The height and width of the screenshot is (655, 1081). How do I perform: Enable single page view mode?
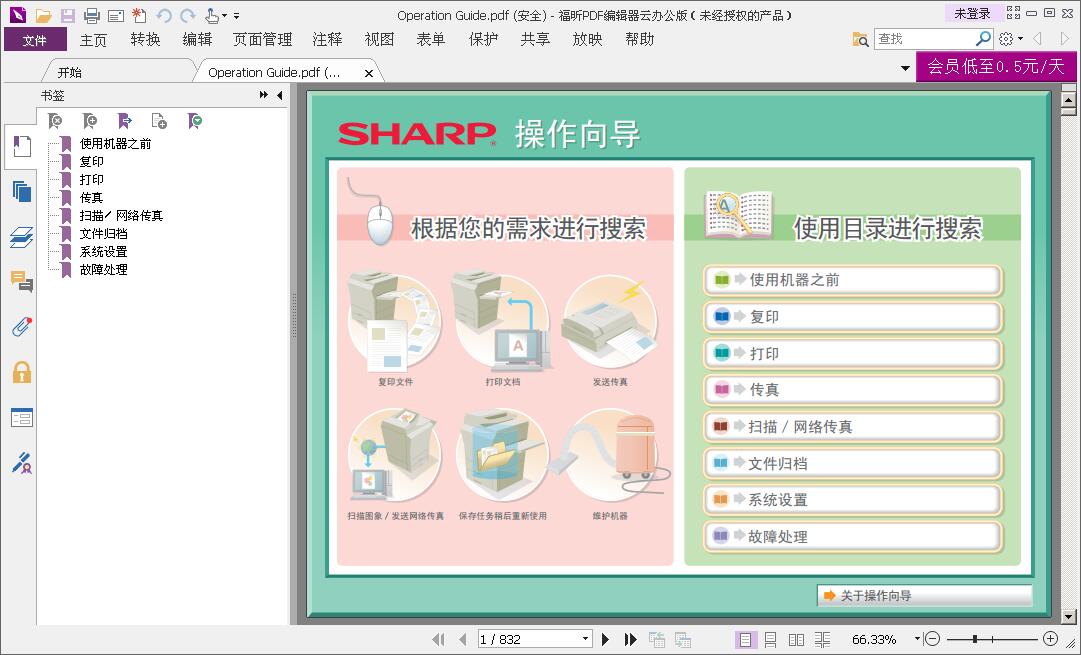[x=745, y=640]
